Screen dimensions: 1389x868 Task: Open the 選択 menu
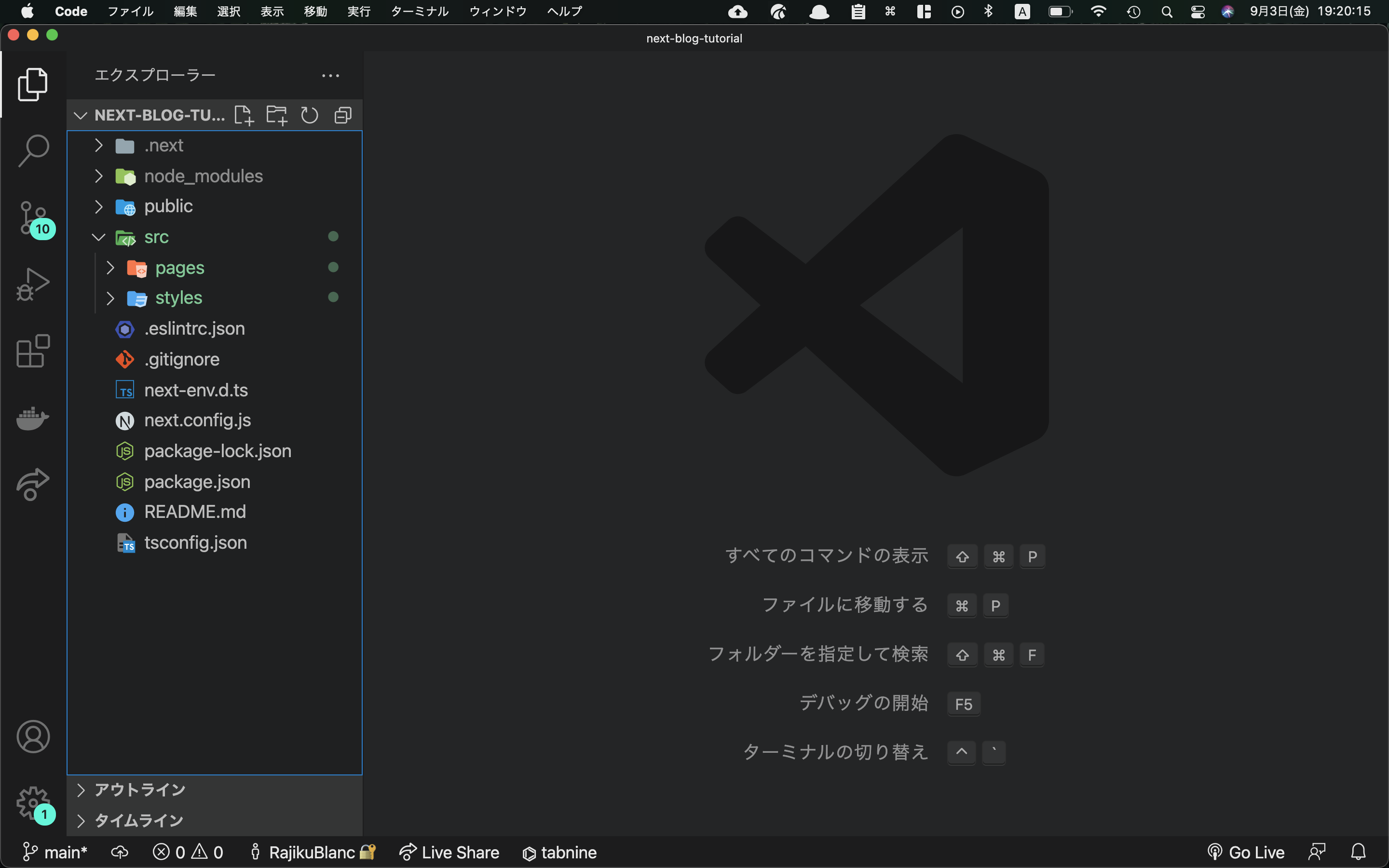[x=229, y=12]
